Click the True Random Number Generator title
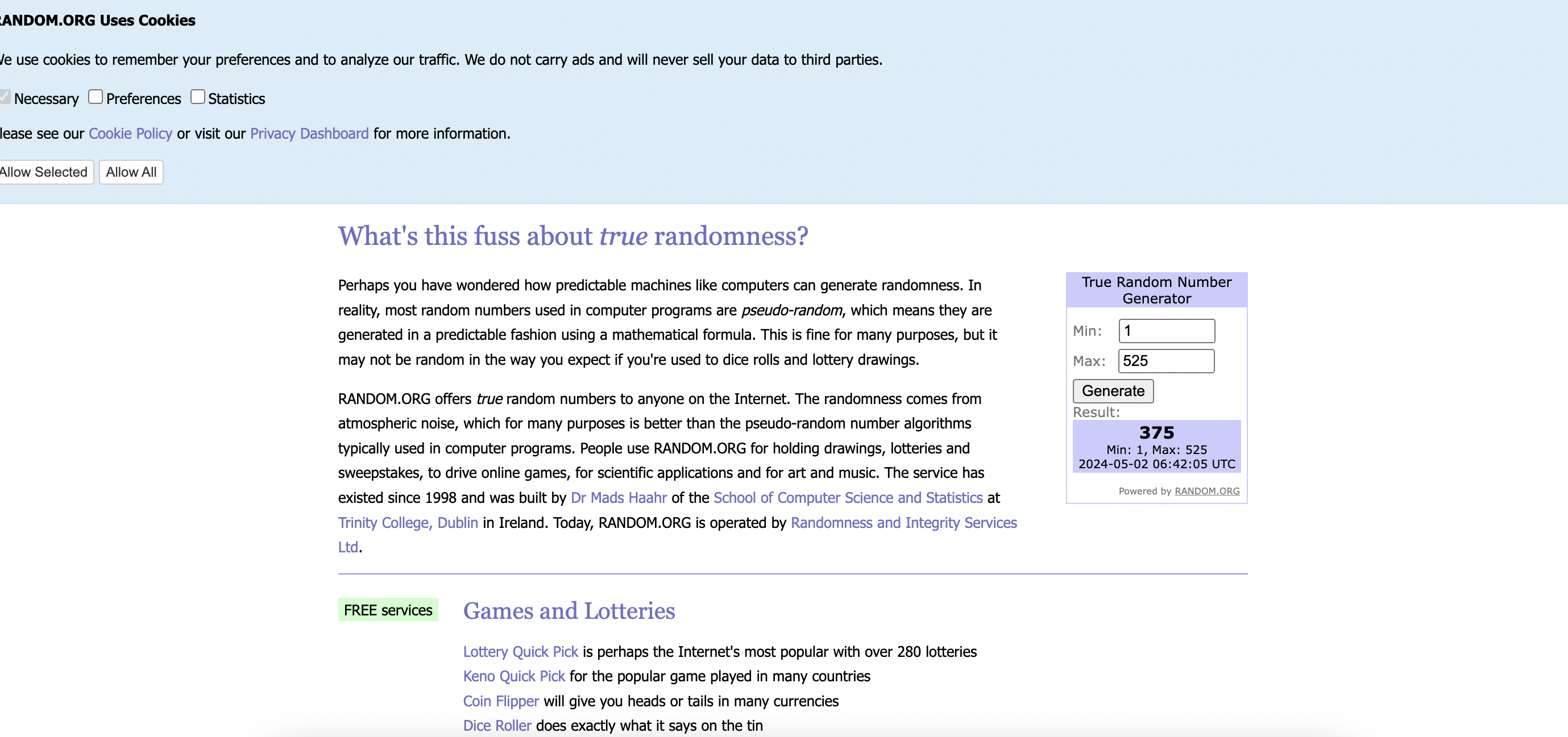Screen dimensions: 1568x737 coord(1156,290)
